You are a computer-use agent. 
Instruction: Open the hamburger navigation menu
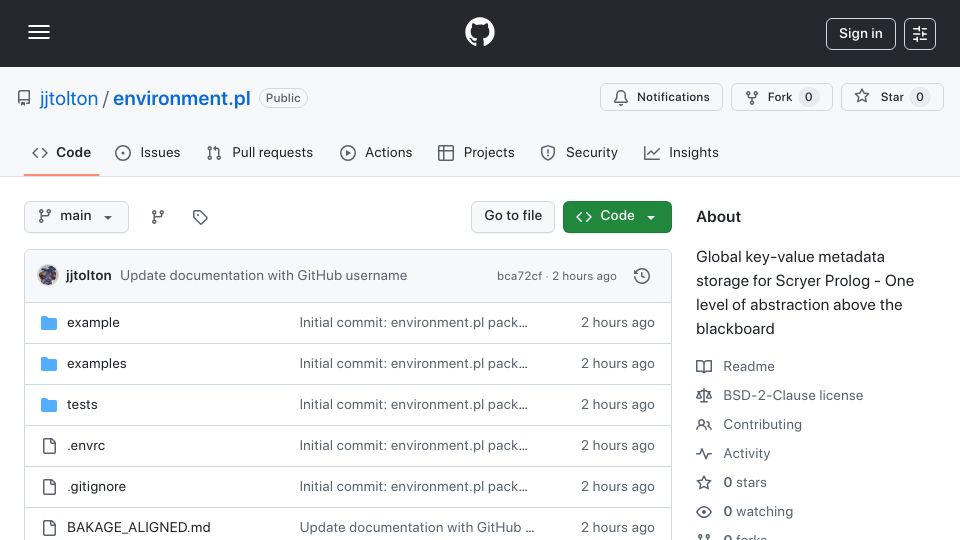39,32
